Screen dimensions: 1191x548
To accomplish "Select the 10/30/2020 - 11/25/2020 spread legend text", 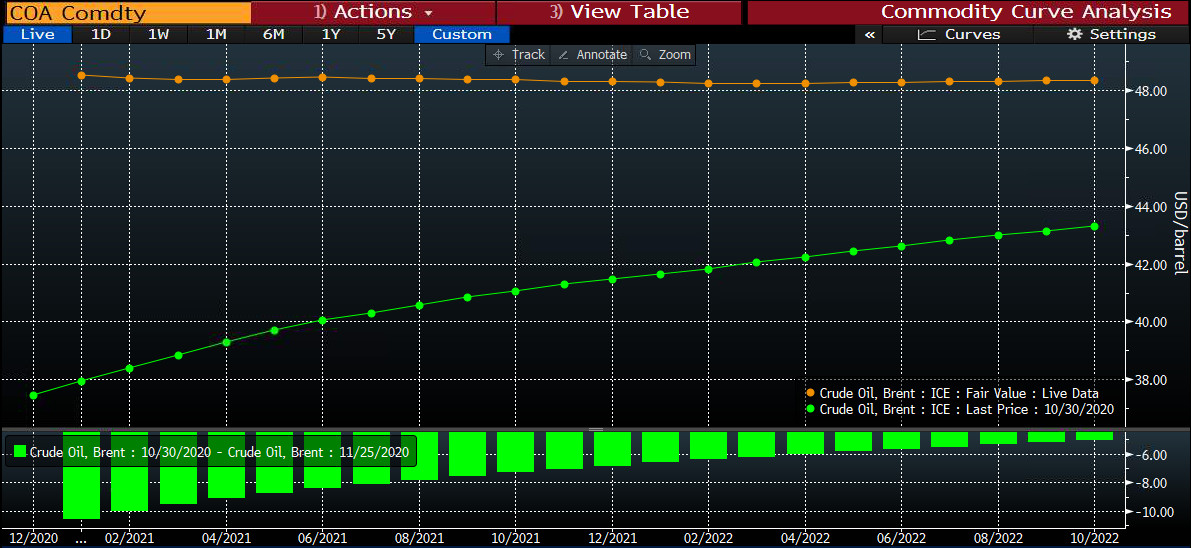I will point(220,451).
